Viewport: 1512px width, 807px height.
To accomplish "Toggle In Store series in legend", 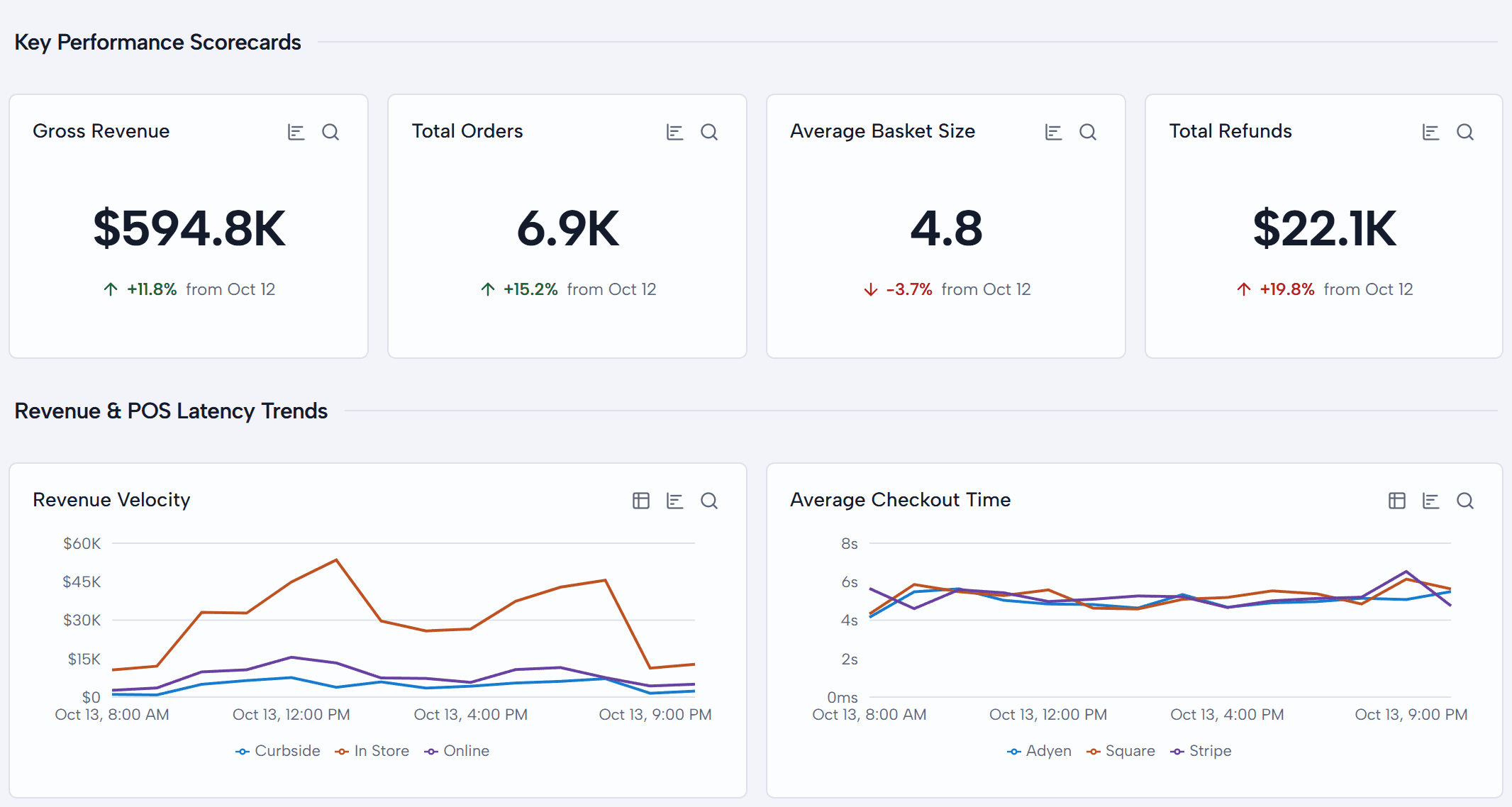I will point(372,751).
